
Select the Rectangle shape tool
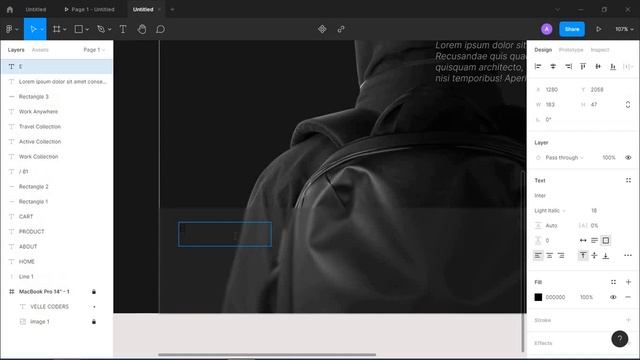79,29
